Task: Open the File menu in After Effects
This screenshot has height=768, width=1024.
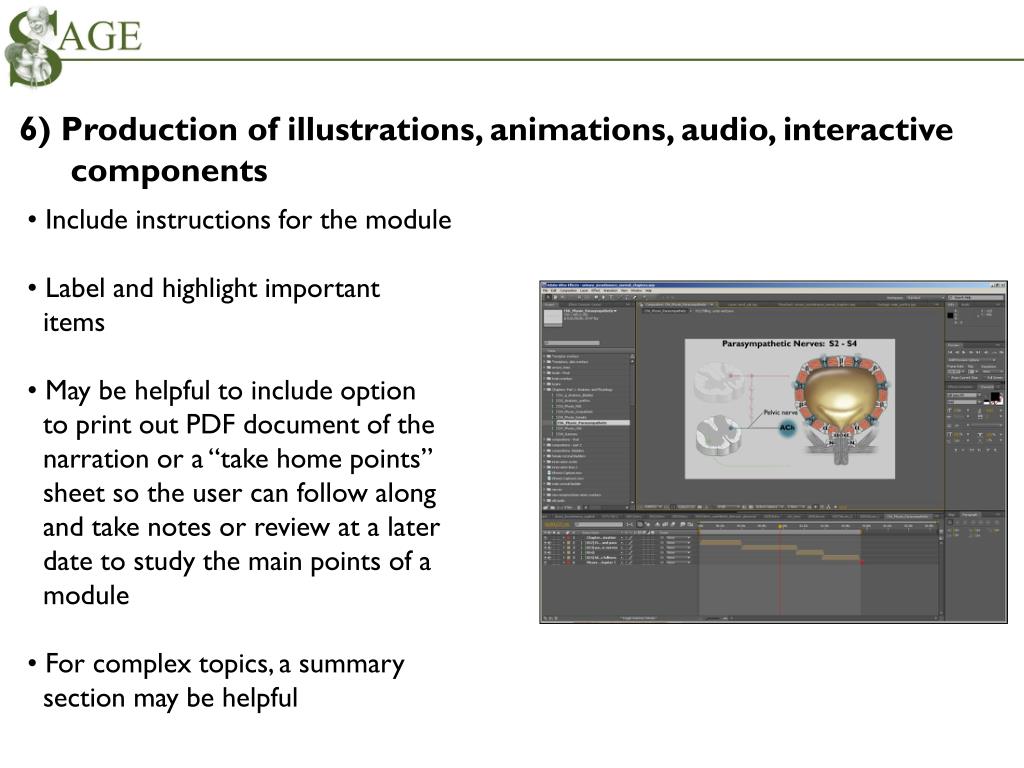Action: coord(545,291)
